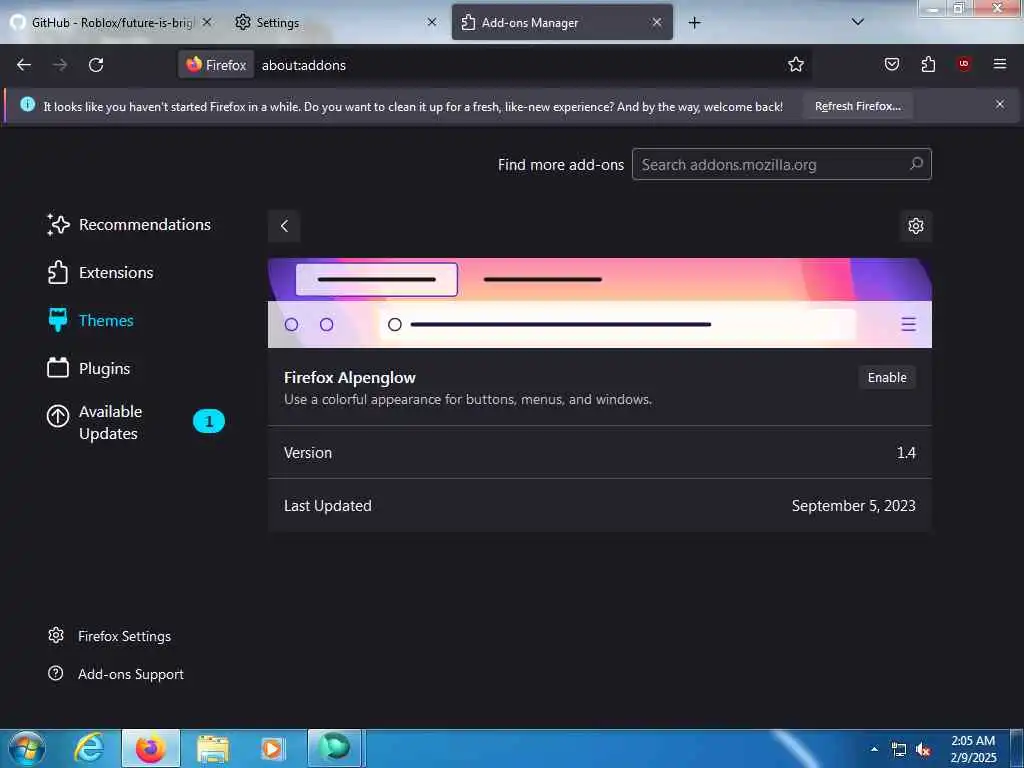The width and height of the screenshot is (1024, 768).
Task: Open the Firefox hamburger menu
Action: pyautogui.click(x=1000, y=64)
